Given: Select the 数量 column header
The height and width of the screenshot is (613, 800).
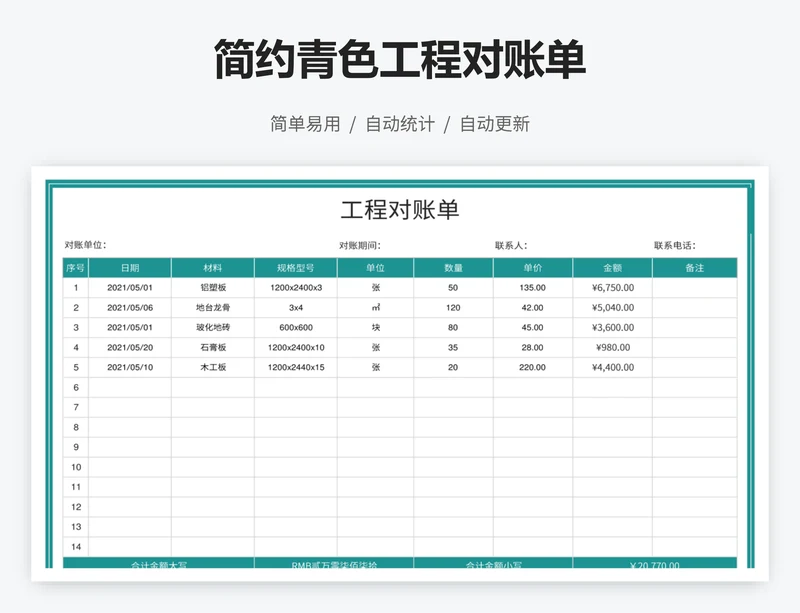Looking at the screenshot, I should 453,268.
